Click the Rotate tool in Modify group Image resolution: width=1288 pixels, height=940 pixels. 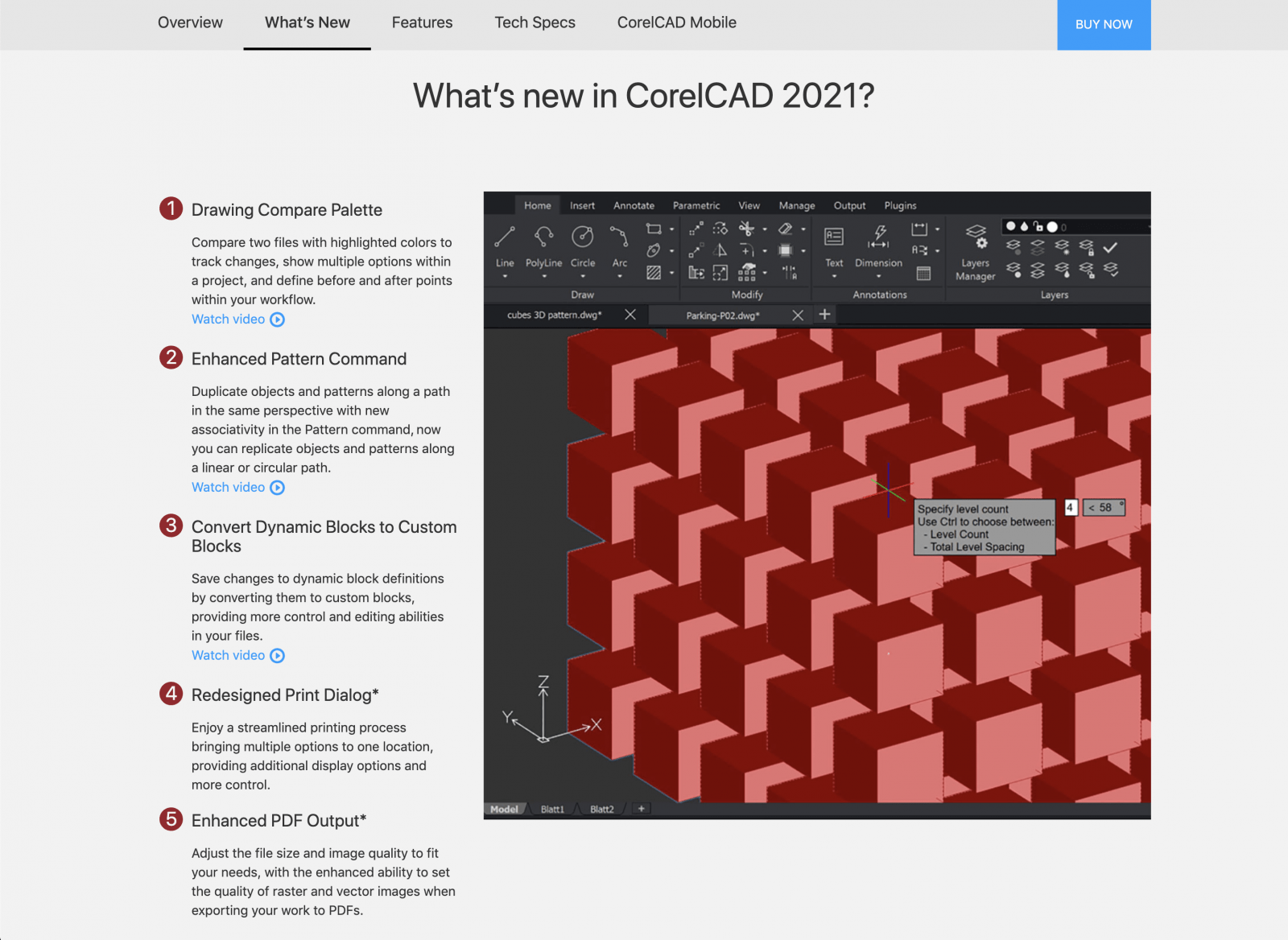(x=720, y=229)
